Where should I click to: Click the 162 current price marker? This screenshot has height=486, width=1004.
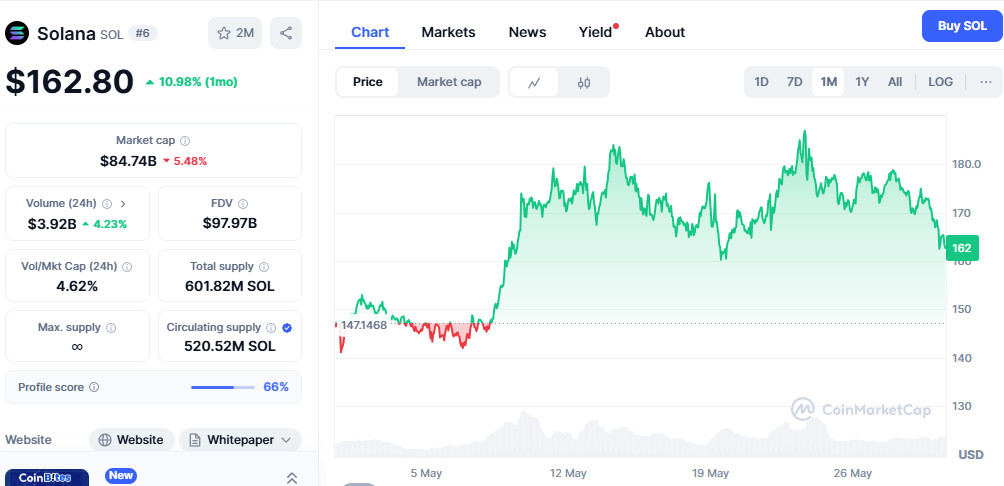(x=962, y=248)
